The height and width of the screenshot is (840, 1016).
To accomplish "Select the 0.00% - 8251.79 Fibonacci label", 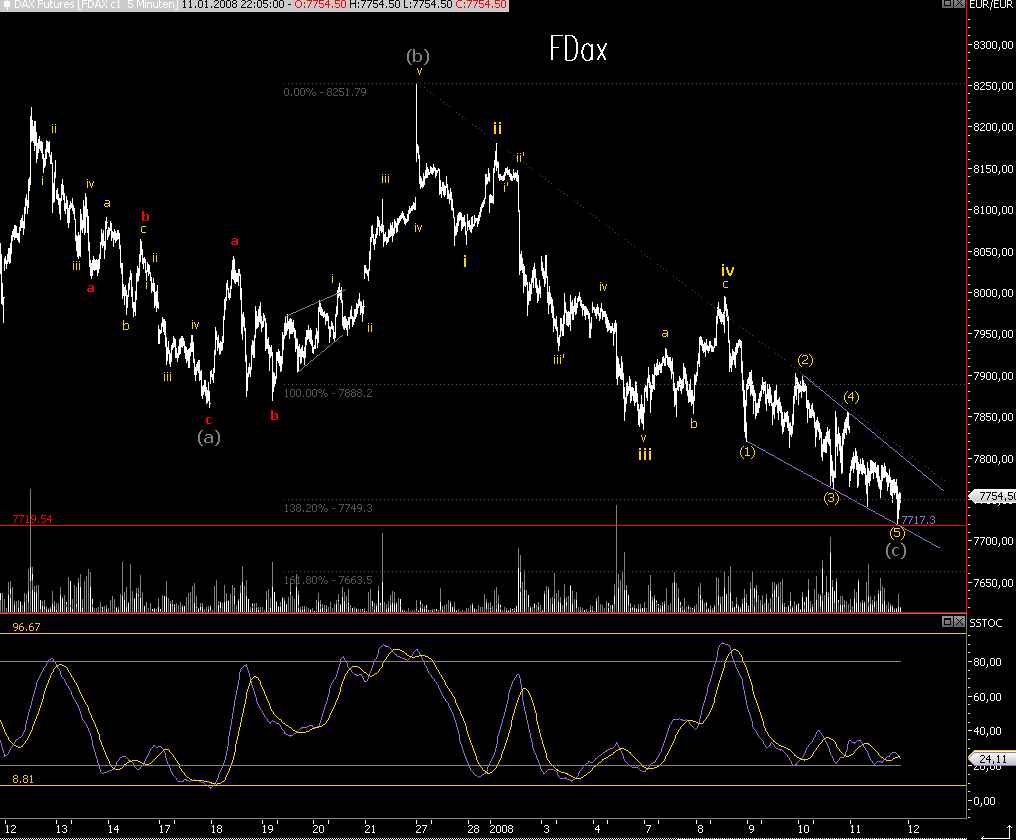I will (x=325, y=92).
